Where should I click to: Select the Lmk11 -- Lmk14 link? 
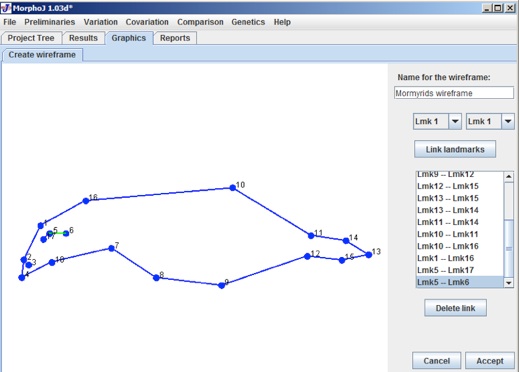coord(460,222)
